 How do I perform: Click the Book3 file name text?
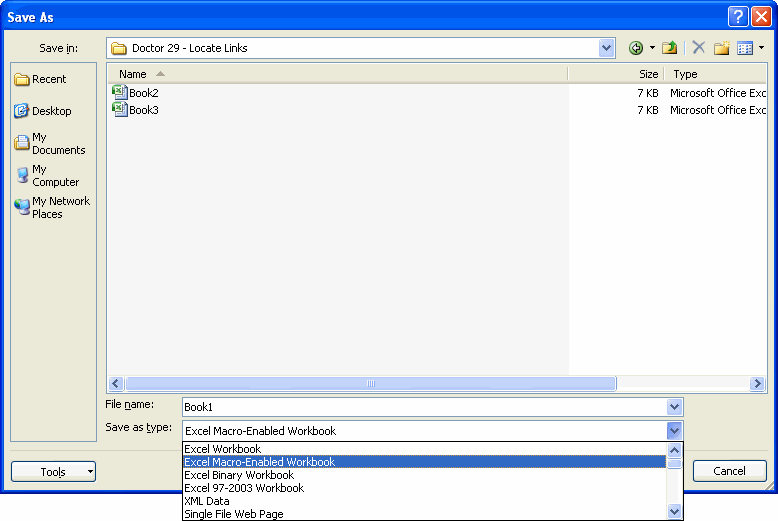click(x=144, y=110)
